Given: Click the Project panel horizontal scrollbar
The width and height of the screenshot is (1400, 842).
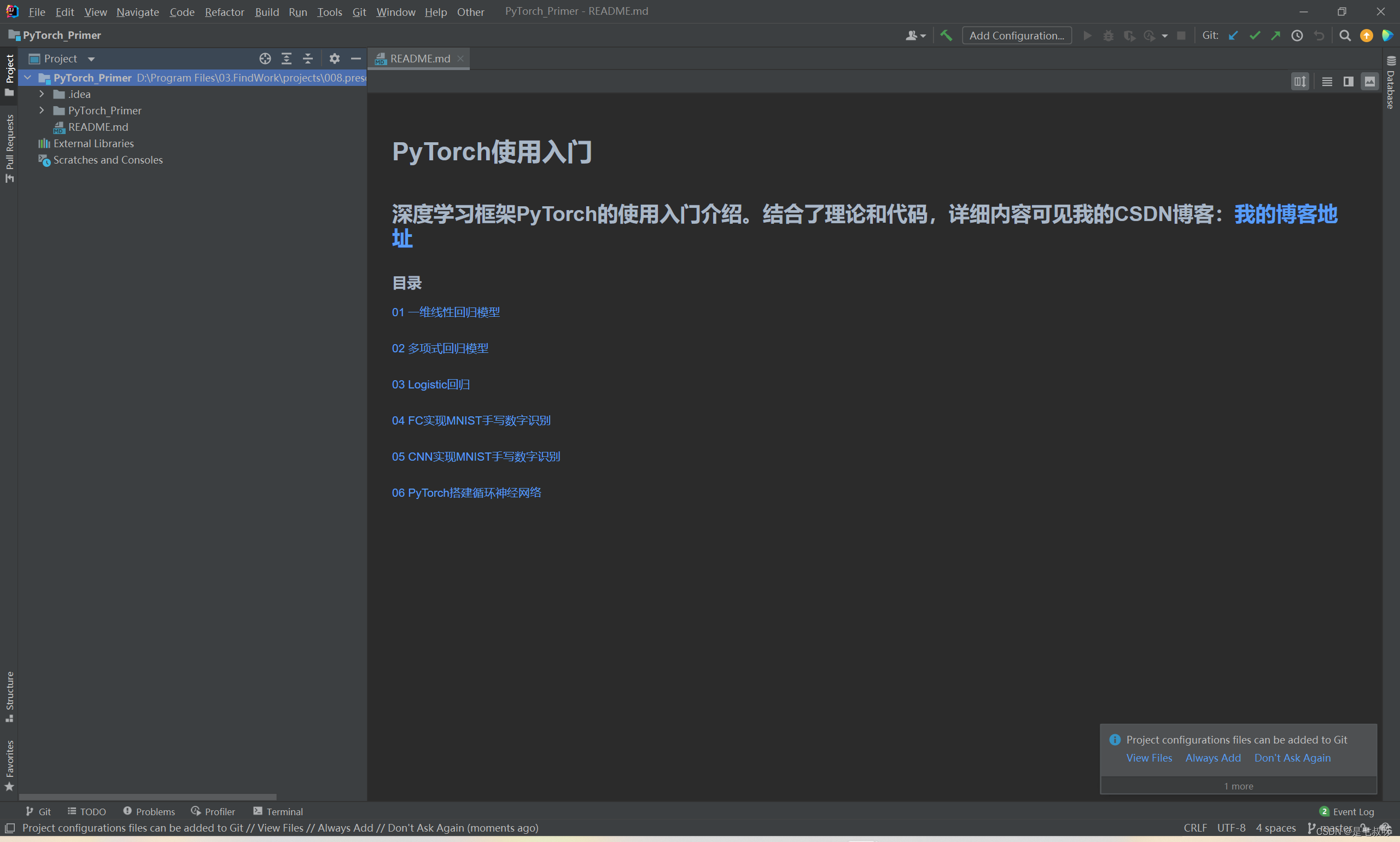Looking at the screenshot, I should [x=148, y=797].
